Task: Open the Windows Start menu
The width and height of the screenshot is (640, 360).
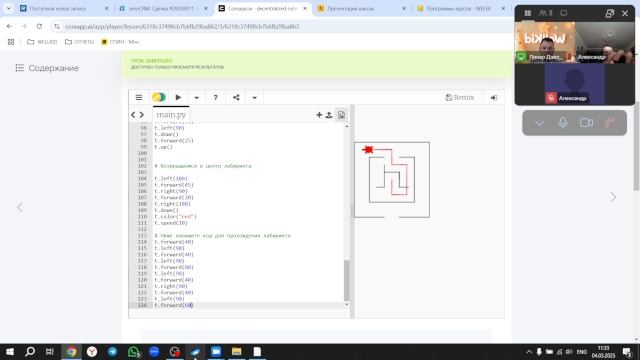Action: click(x=9, y=352)
